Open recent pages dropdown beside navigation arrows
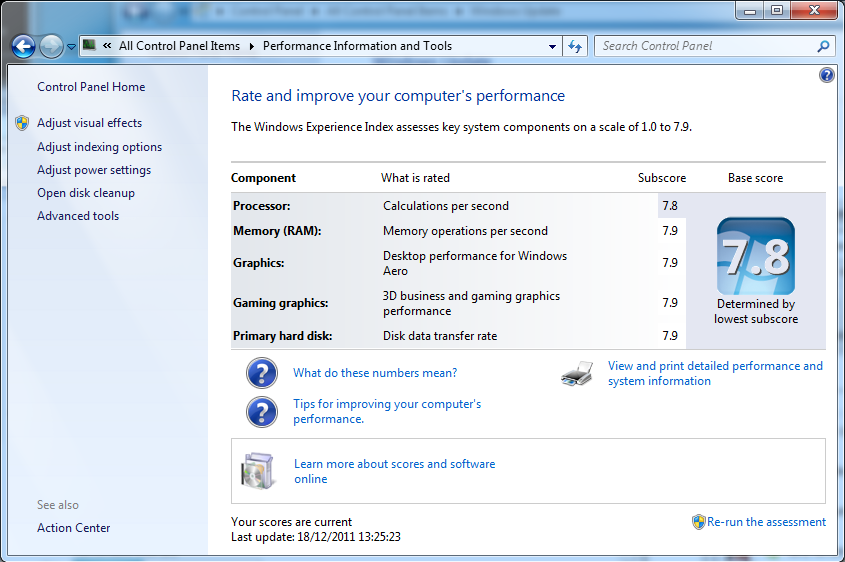The image size is (845, 562). tap(71, 47)
